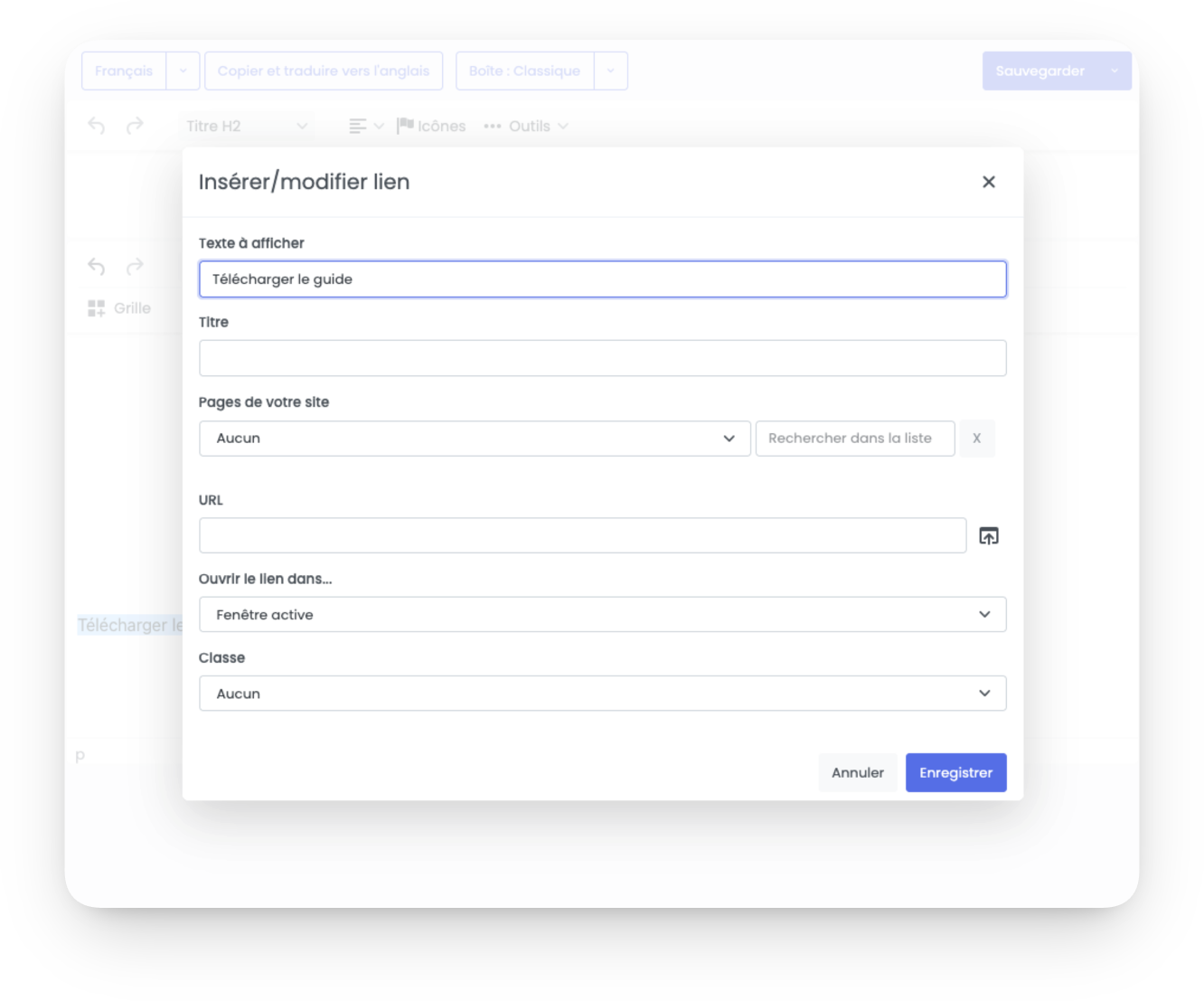Expand the Pages de votre site dropdown
This screenshot has height=1001, width=1204.
(x=475, y=439)
